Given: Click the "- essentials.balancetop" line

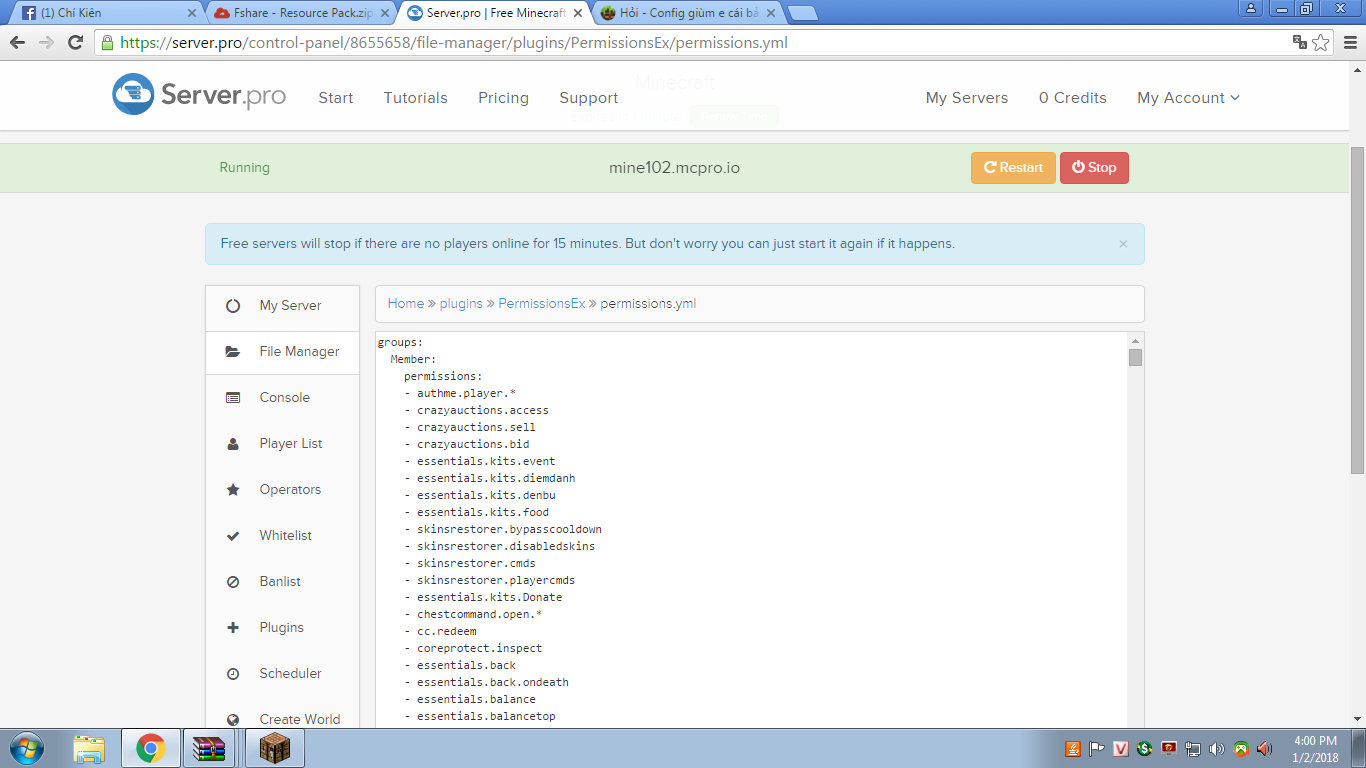Looking at the screenshot, I should (480, 716).
